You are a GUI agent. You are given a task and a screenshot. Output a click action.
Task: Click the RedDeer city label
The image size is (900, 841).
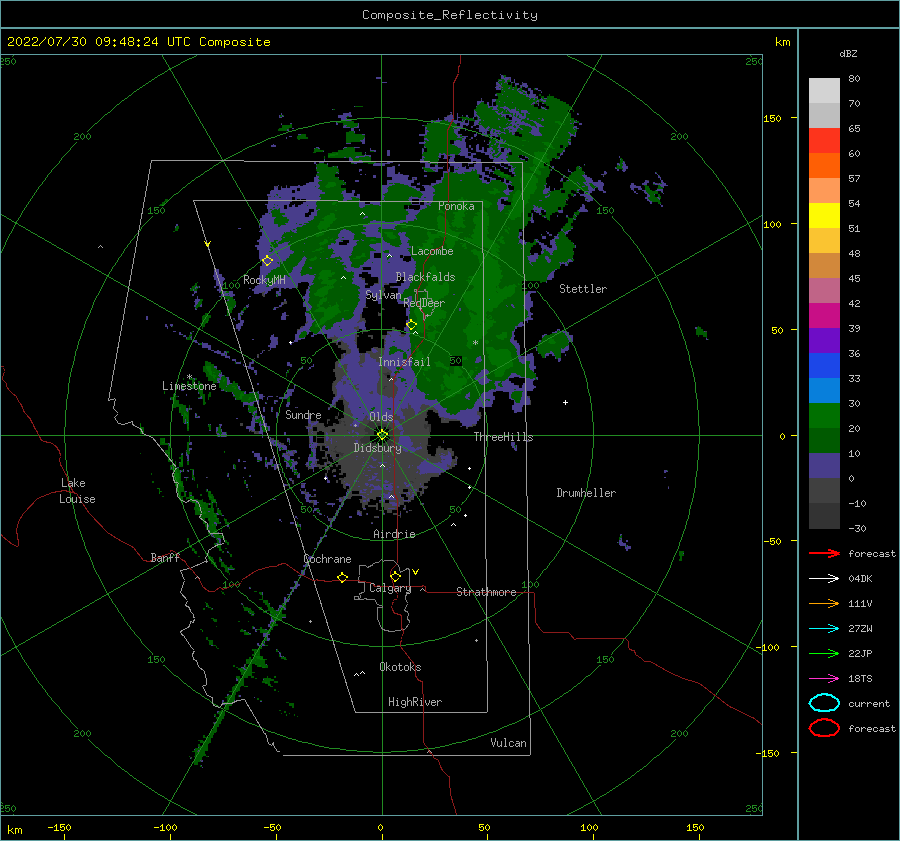coord(424,303)
